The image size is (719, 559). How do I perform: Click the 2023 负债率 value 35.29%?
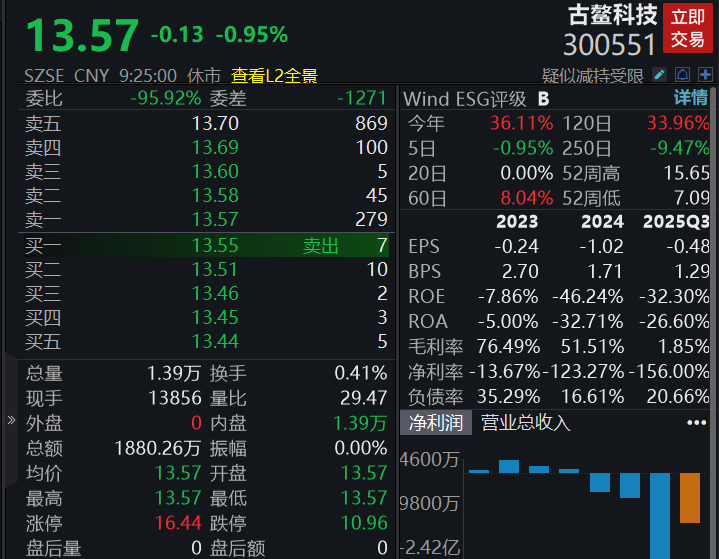click(508, 397)
